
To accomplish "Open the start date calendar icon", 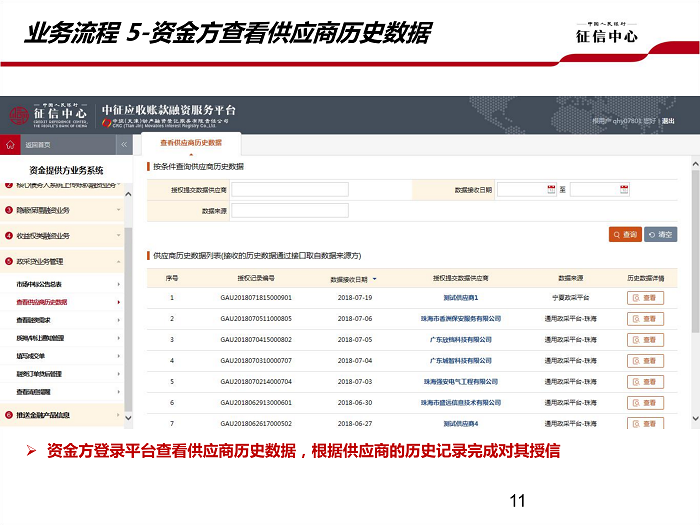I will click(551, 189).
